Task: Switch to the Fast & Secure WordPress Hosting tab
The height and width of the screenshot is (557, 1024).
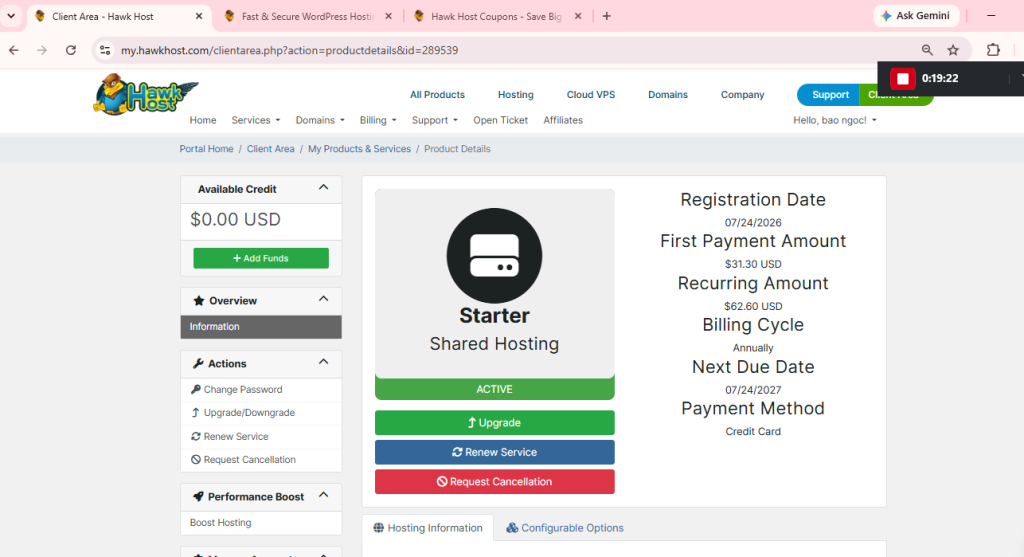Action: [x=308, y=16]
